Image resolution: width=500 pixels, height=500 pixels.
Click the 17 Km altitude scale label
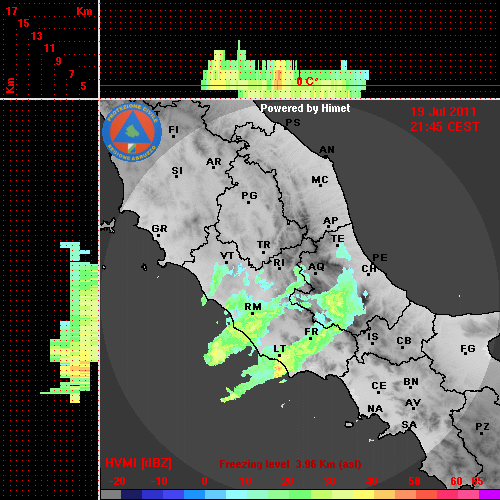(x=11, y=11)
